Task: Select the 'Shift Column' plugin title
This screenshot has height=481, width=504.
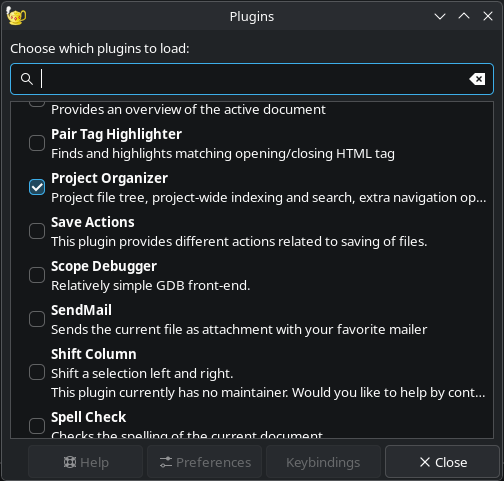Action: pos(94,354)
